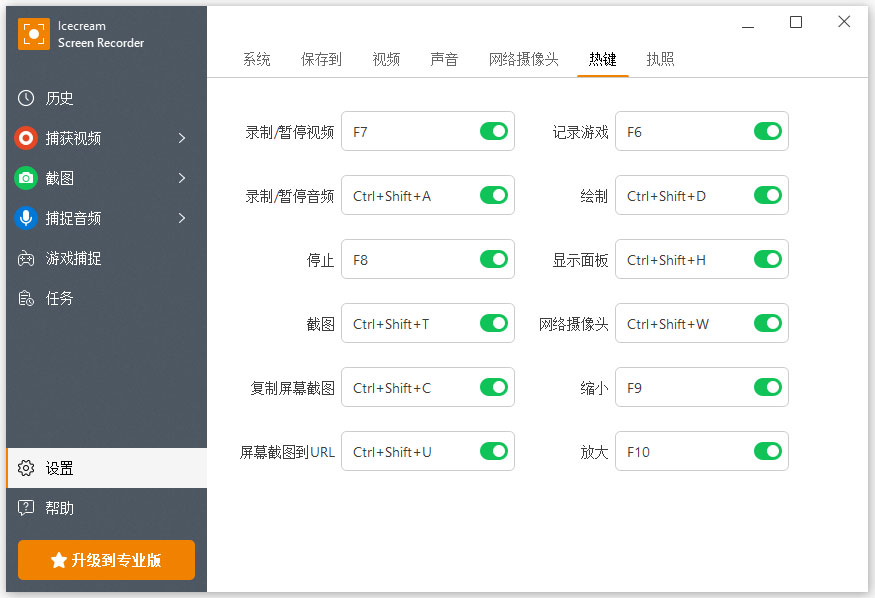Click the 截图 screenshot camera icon
875x598 pixels.
(x=23, y=178)
